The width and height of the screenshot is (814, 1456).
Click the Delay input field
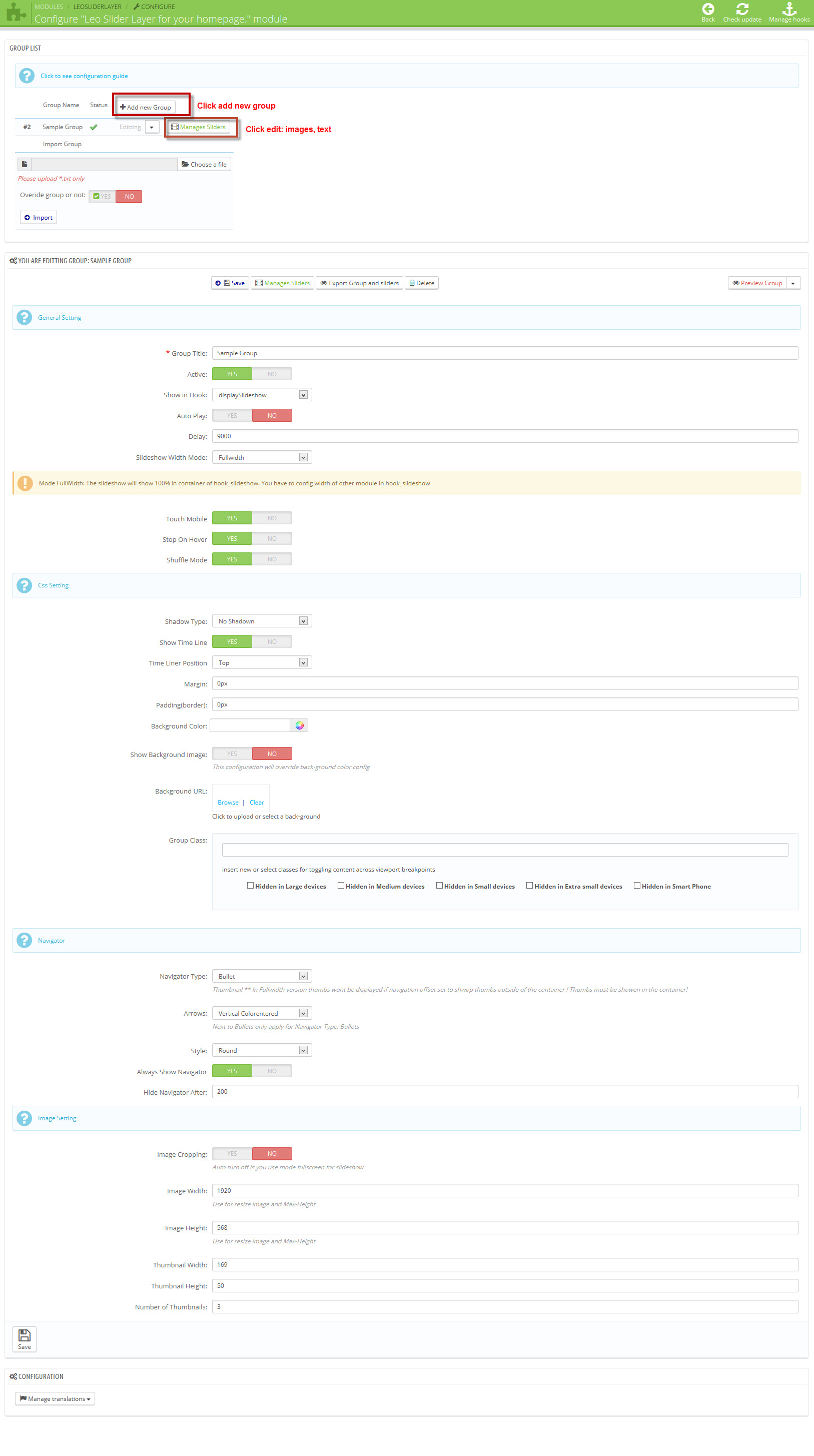coord(505,436)
